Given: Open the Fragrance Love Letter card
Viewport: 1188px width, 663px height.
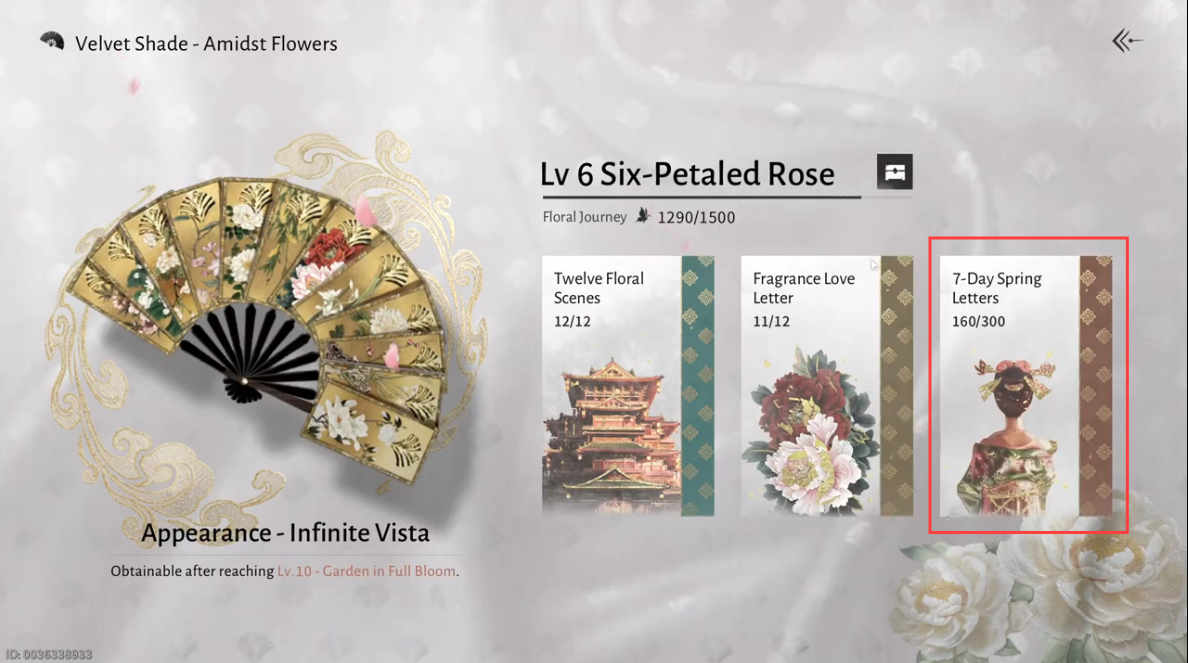Looking at the screenshot, I should 827,386.
